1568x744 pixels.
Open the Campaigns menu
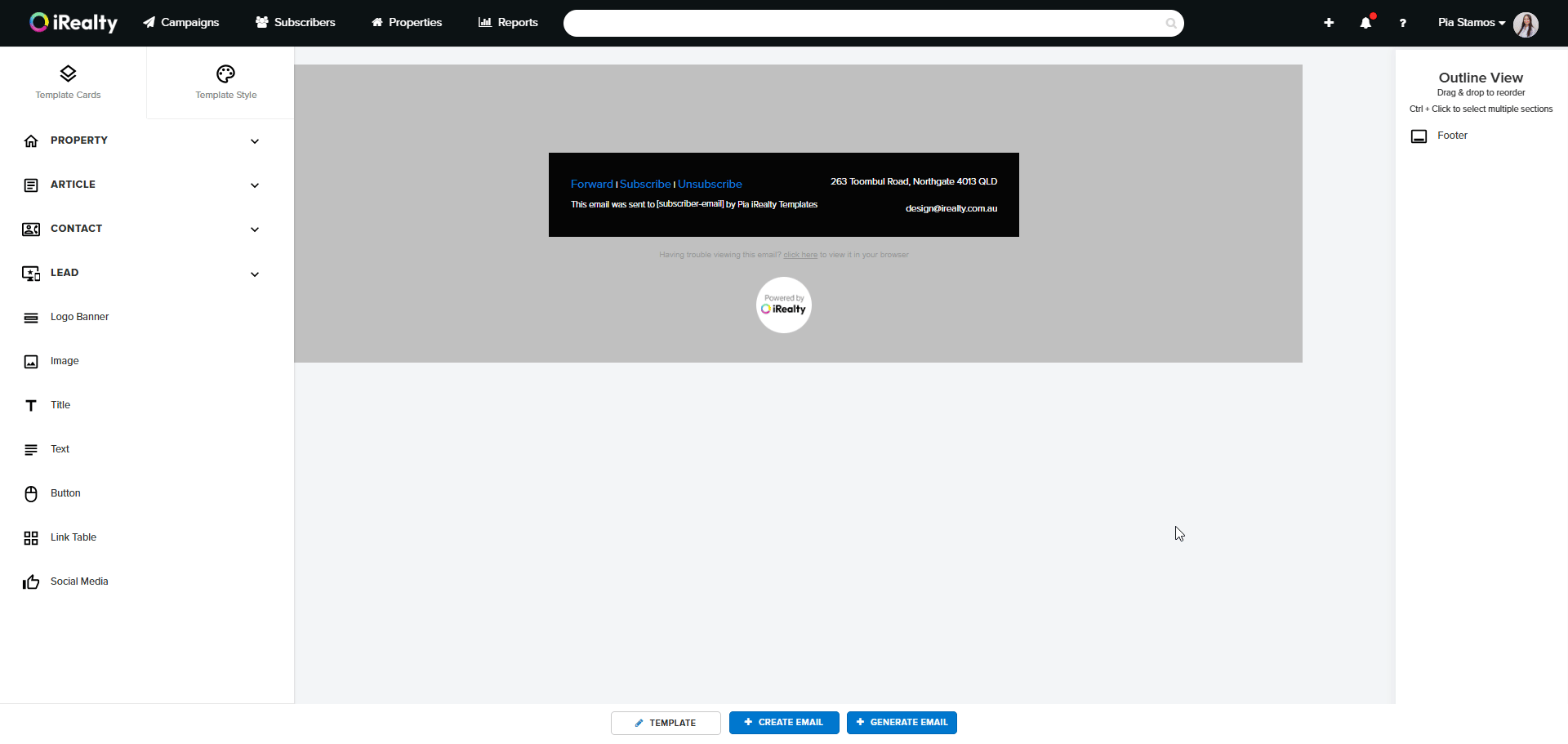[x=181, y=23]
